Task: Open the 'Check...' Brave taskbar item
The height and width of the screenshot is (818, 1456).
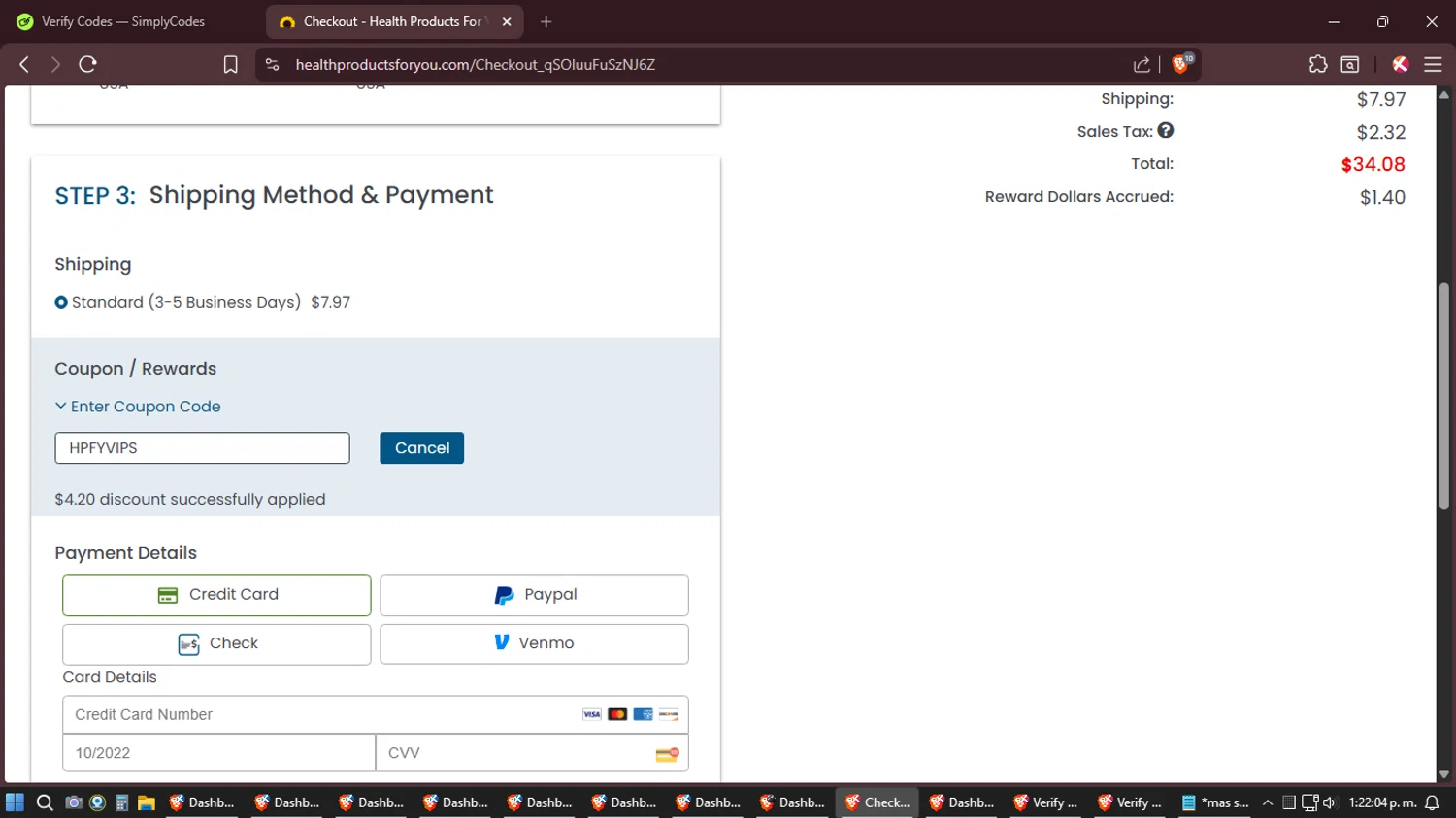Action: click(877, 802)
